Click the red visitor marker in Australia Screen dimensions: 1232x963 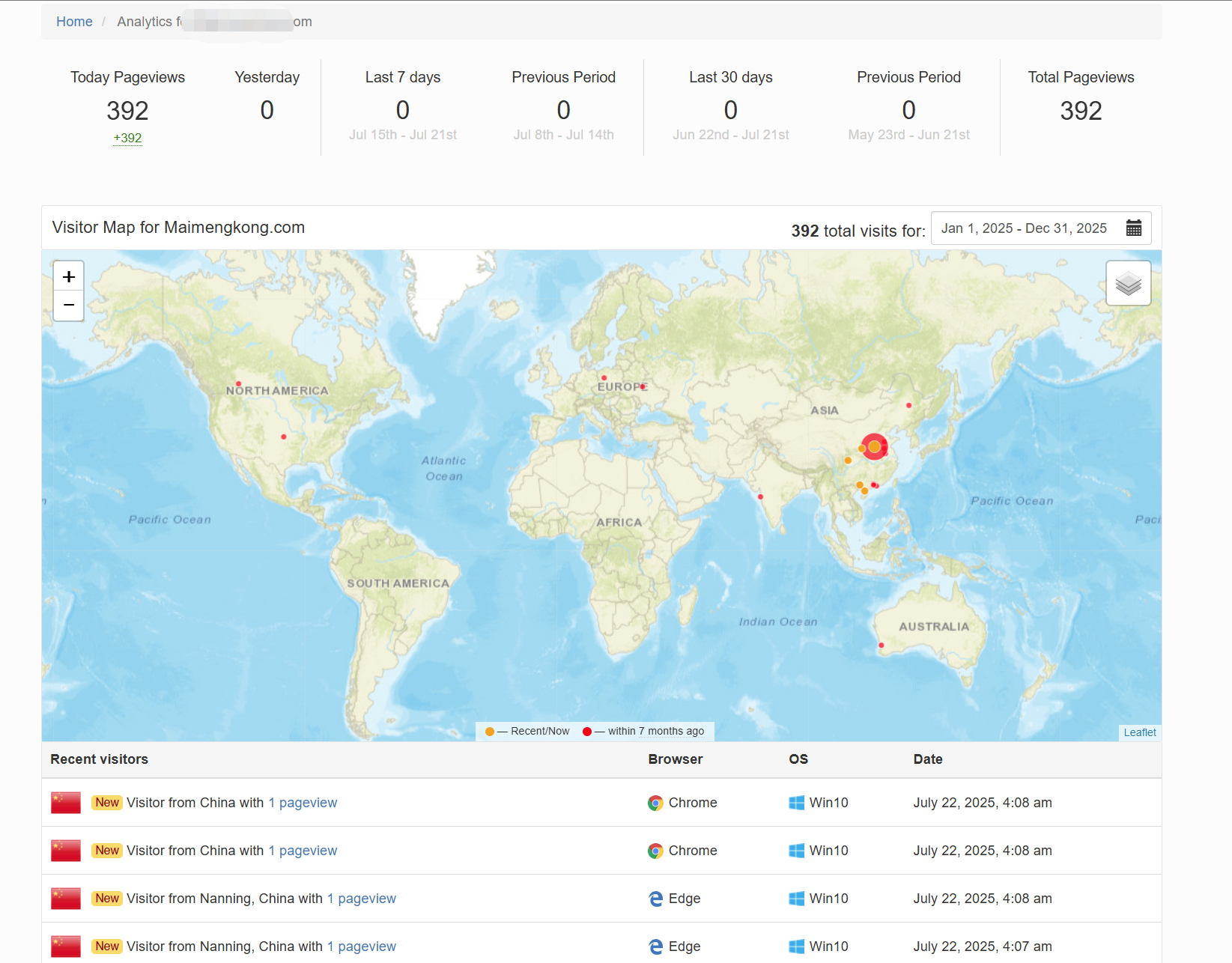881,645
